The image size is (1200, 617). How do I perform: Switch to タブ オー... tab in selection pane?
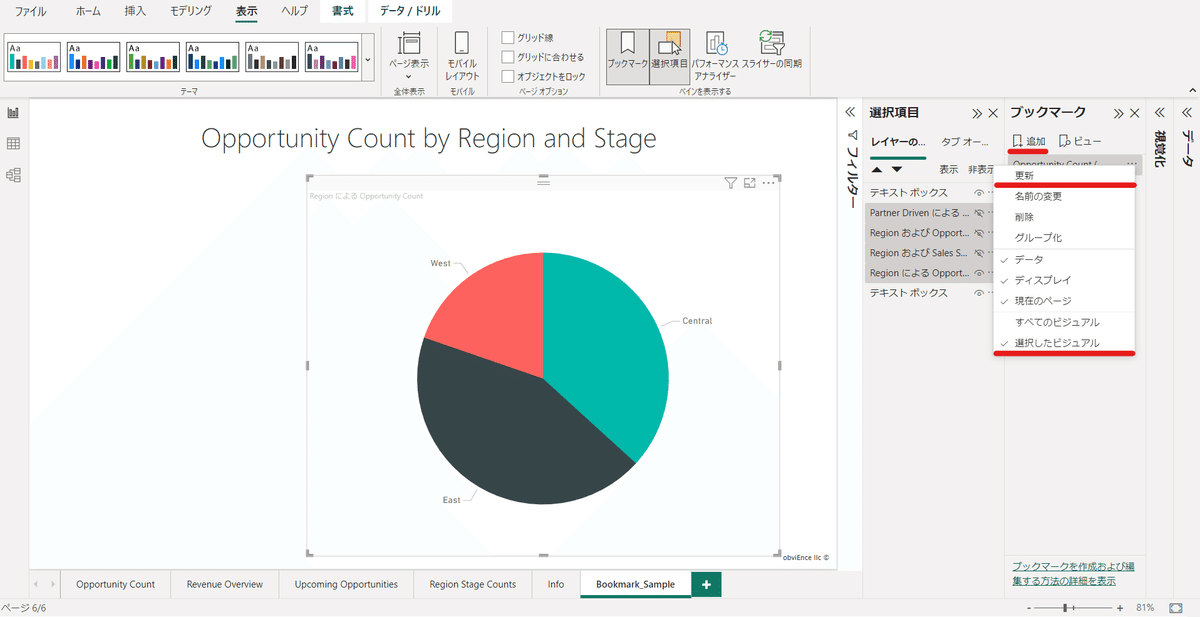point(965,142)
